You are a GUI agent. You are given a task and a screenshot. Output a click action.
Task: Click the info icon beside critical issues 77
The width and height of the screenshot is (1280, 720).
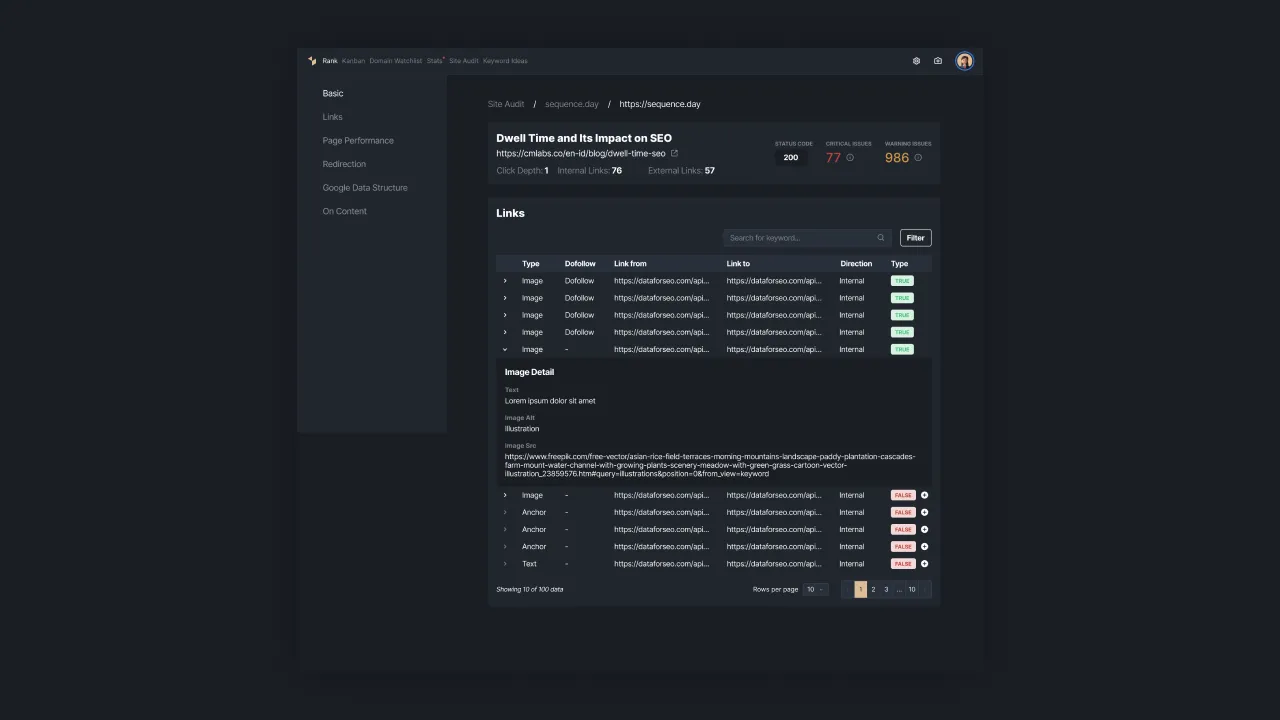coord(850,158)
